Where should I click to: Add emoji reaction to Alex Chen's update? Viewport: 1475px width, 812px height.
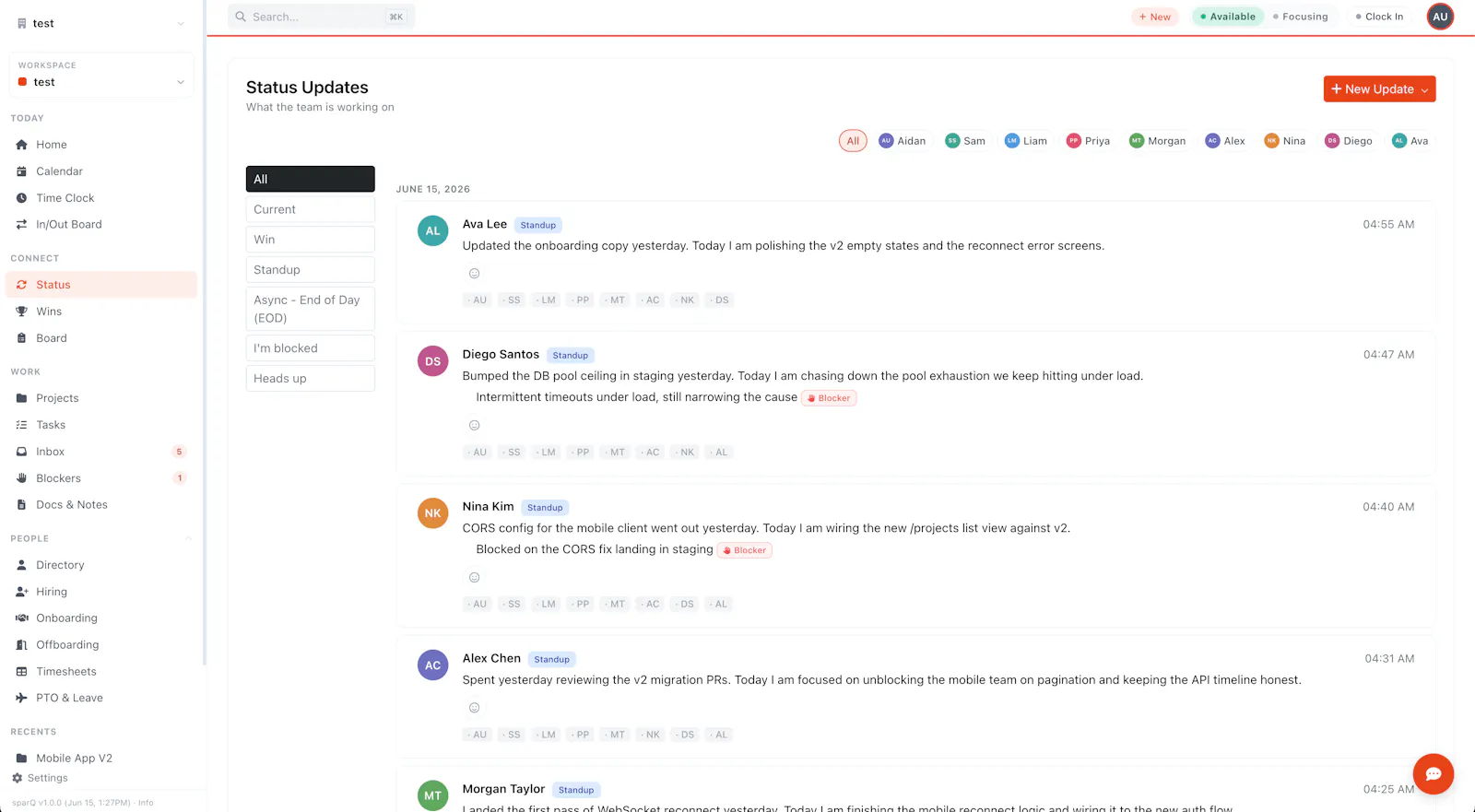tap(475, 708)
